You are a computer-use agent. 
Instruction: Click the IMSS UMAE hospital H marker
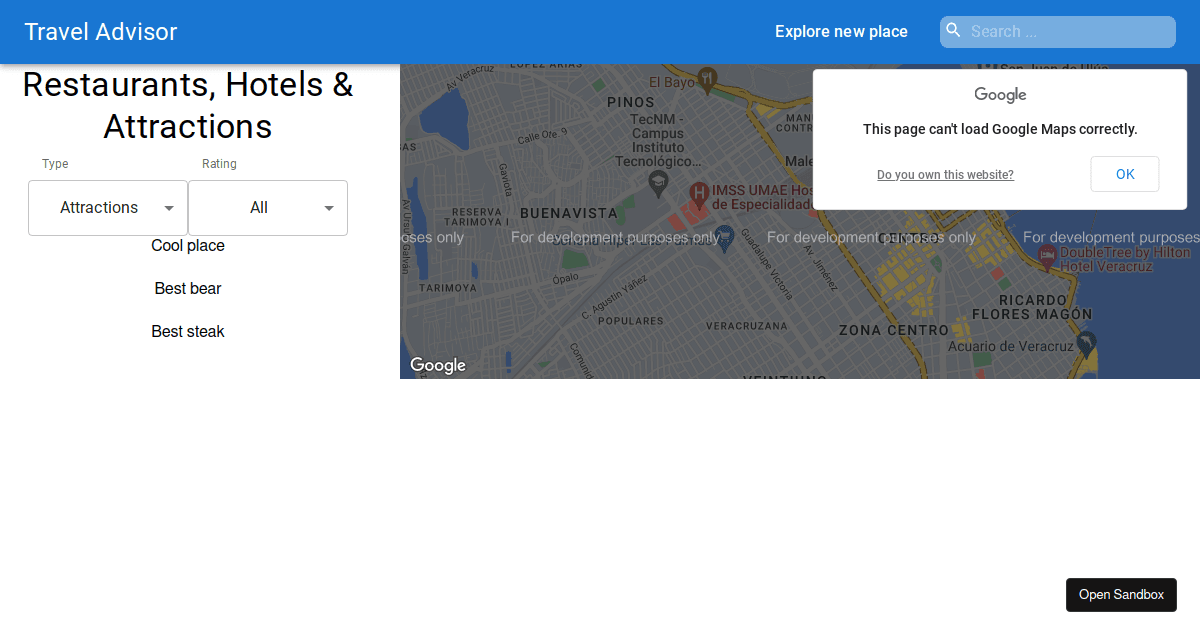pos(700,191)
